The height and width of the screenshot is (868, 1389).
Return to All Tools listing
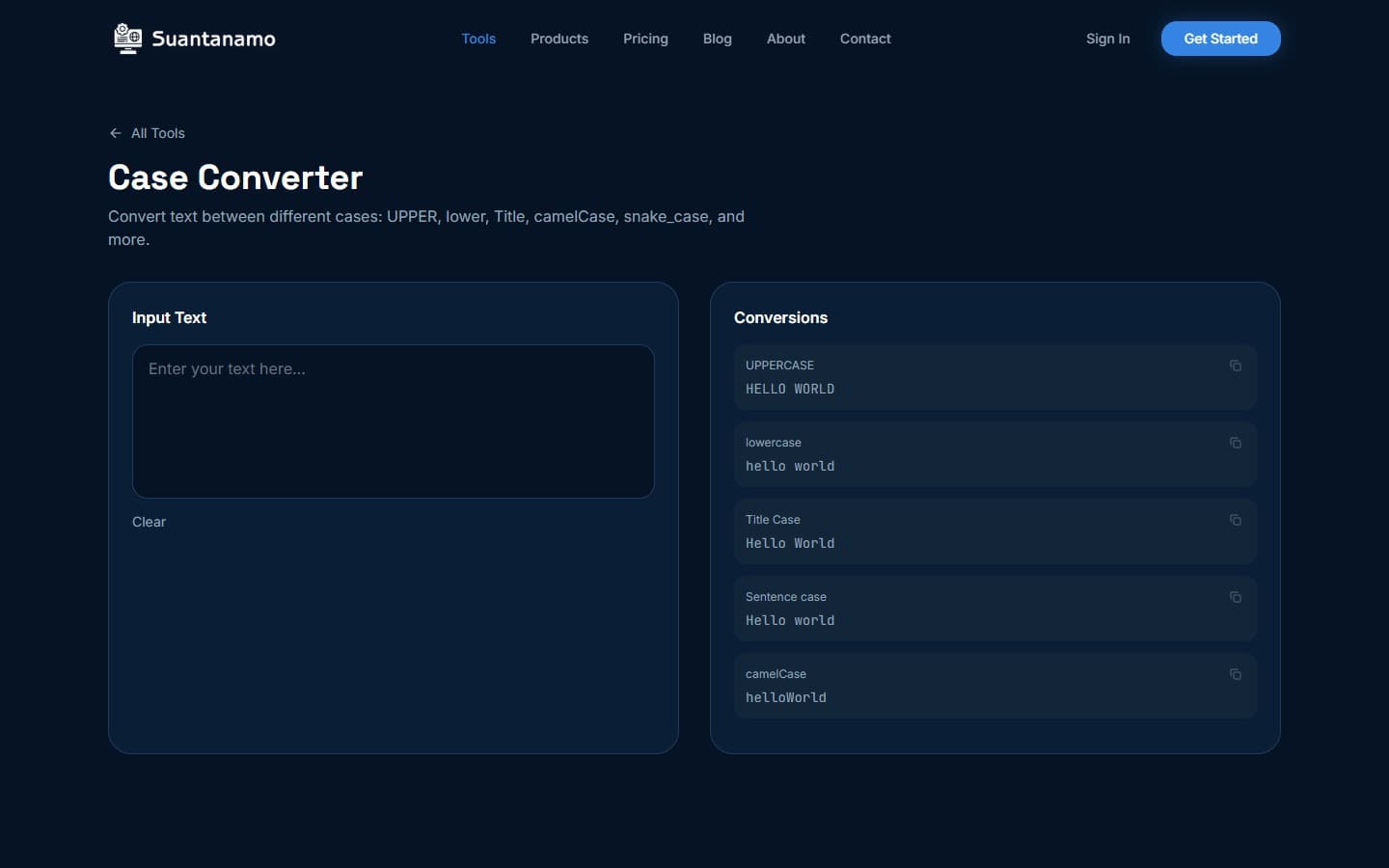point(157,133)
